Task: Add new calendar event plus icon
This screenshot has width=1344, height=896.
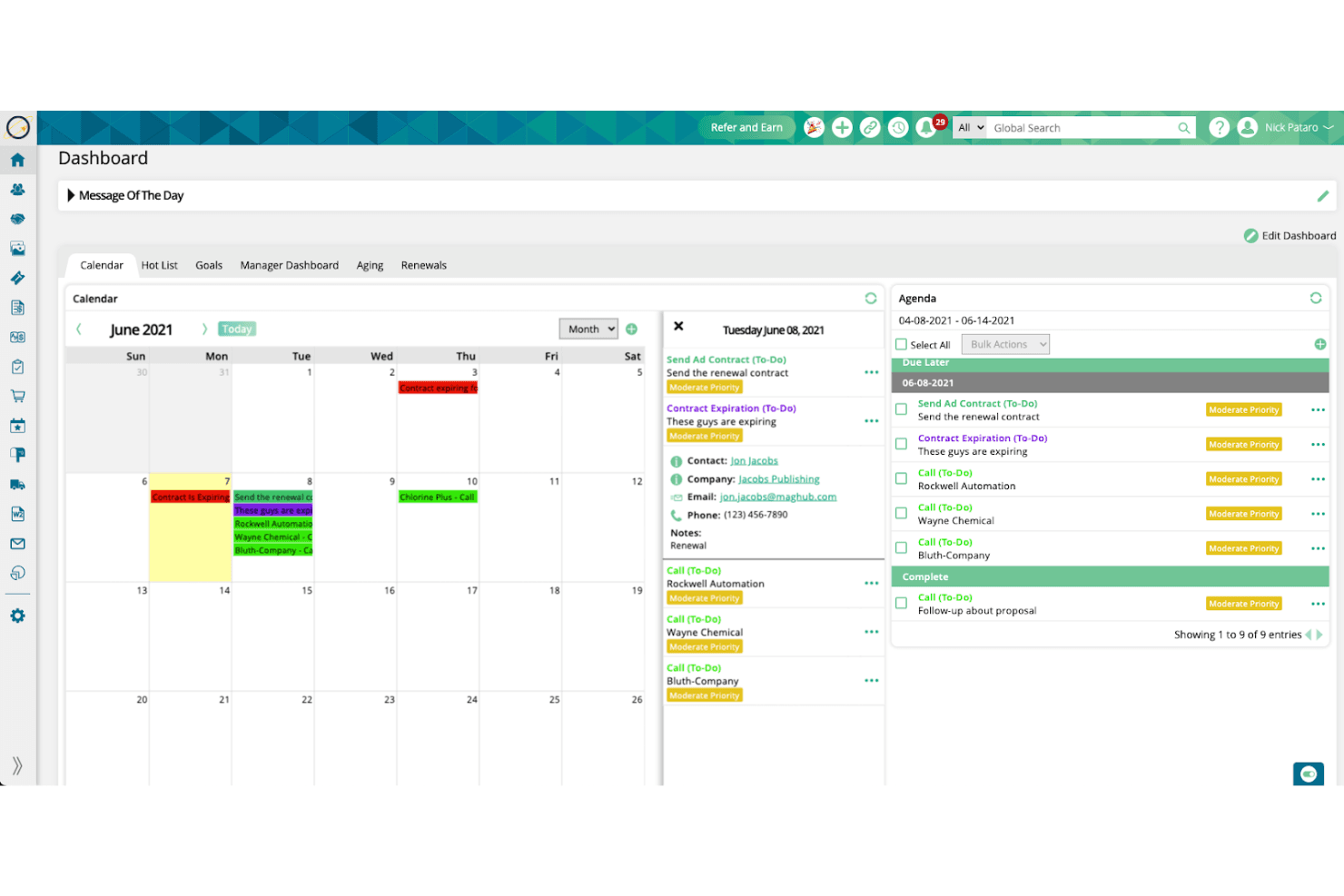Action: coord(631,329)
